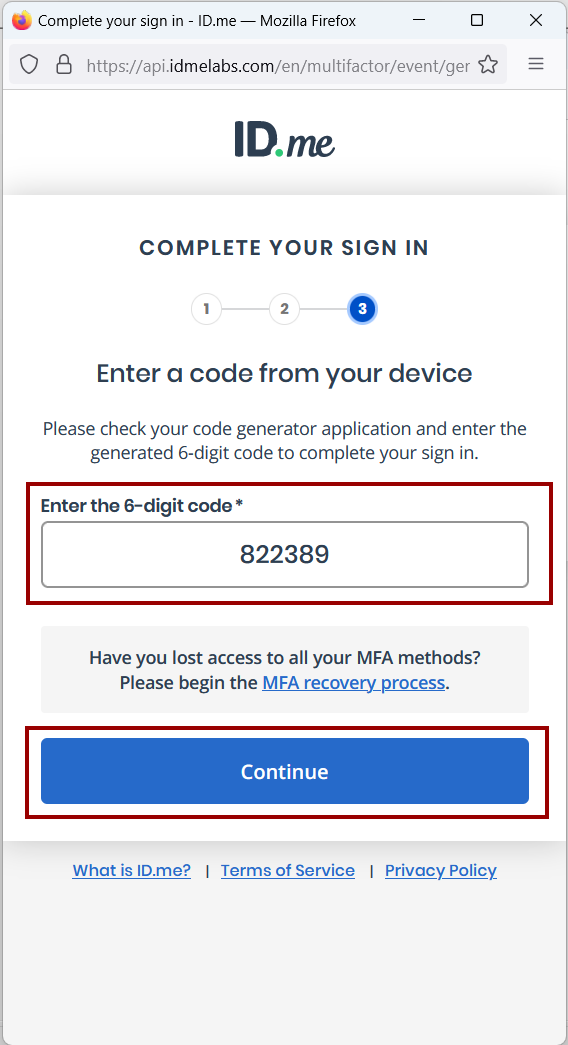
Task: Open the What is ID.me? link
Action: pos(131,870)
